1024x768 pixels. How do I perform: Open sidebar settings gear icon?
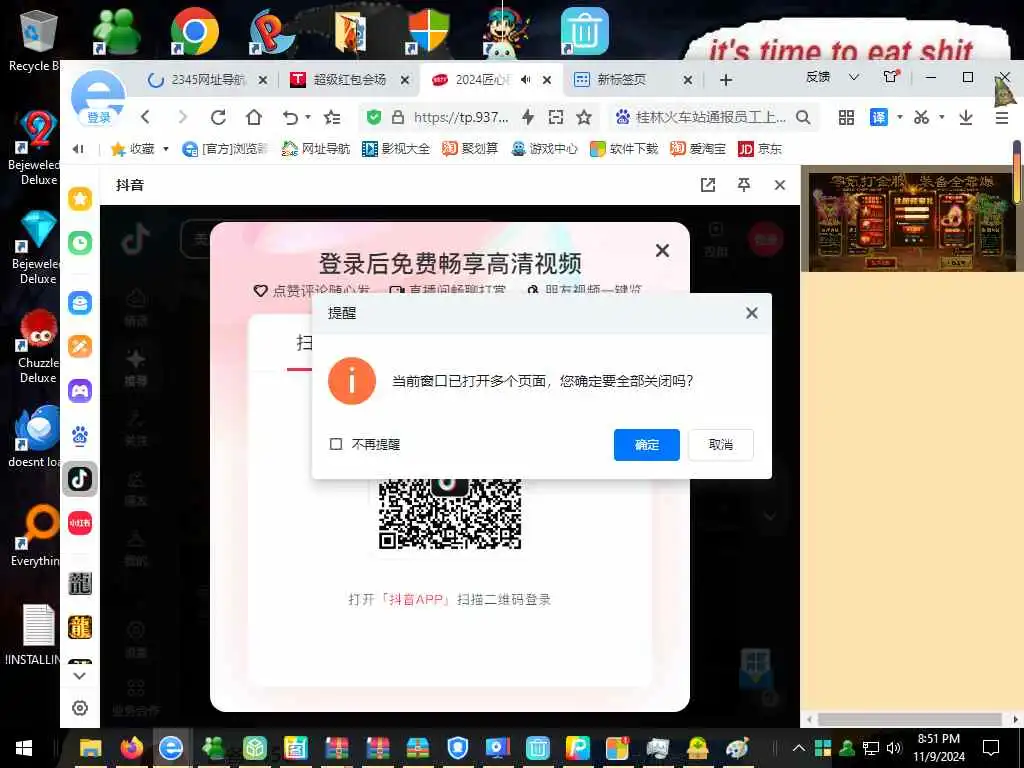tap(80, 708)
